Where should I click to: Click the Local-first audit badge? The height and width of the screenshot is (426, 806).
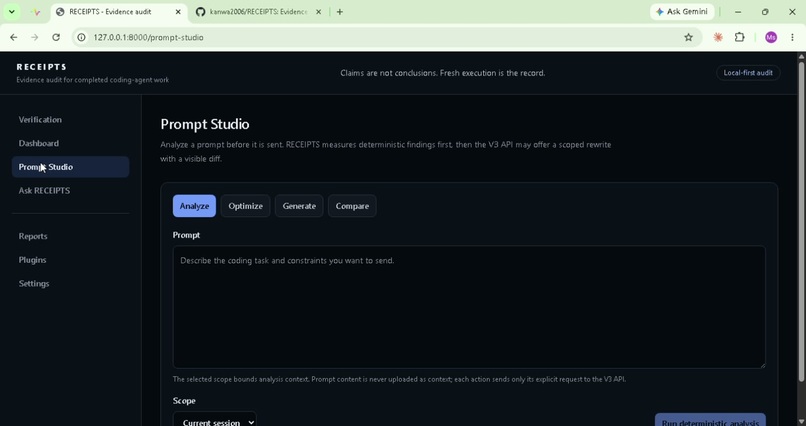click(x=748, y=72)
